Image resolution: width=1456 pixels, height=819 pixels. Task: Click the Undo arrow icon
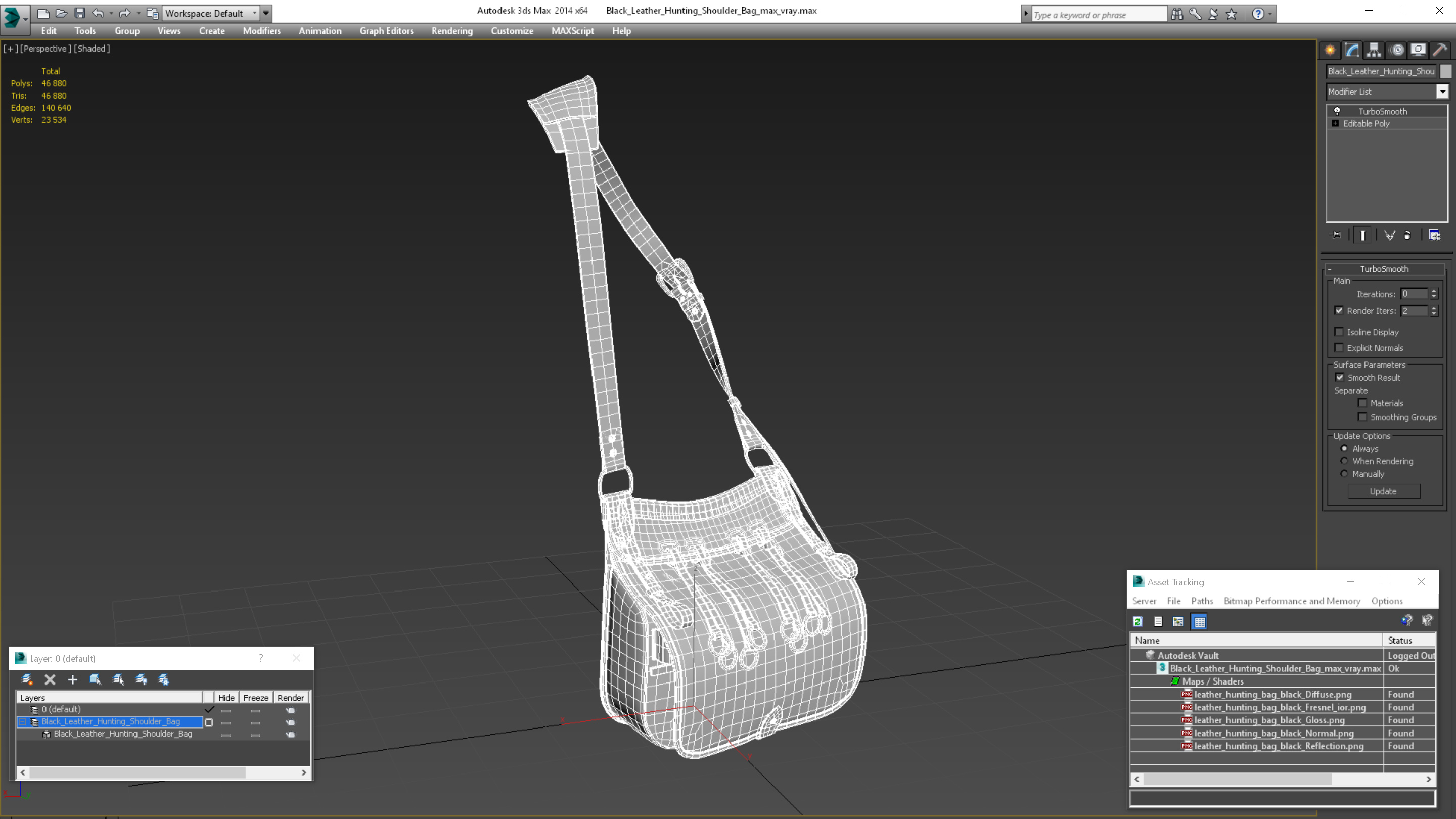[x=98, y=13]
